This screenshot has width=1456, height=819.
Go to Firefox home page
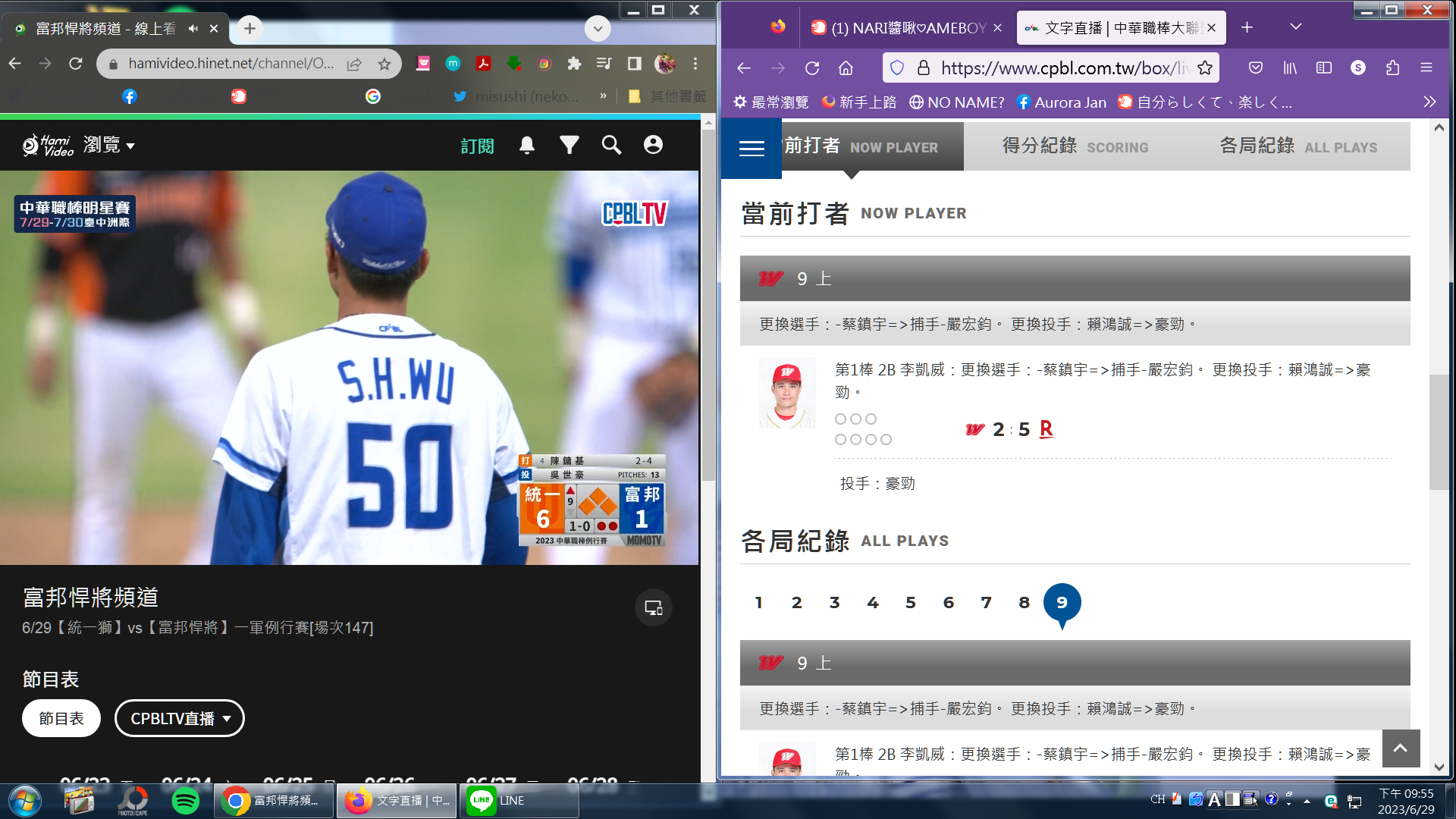click(x=846, y=68)
